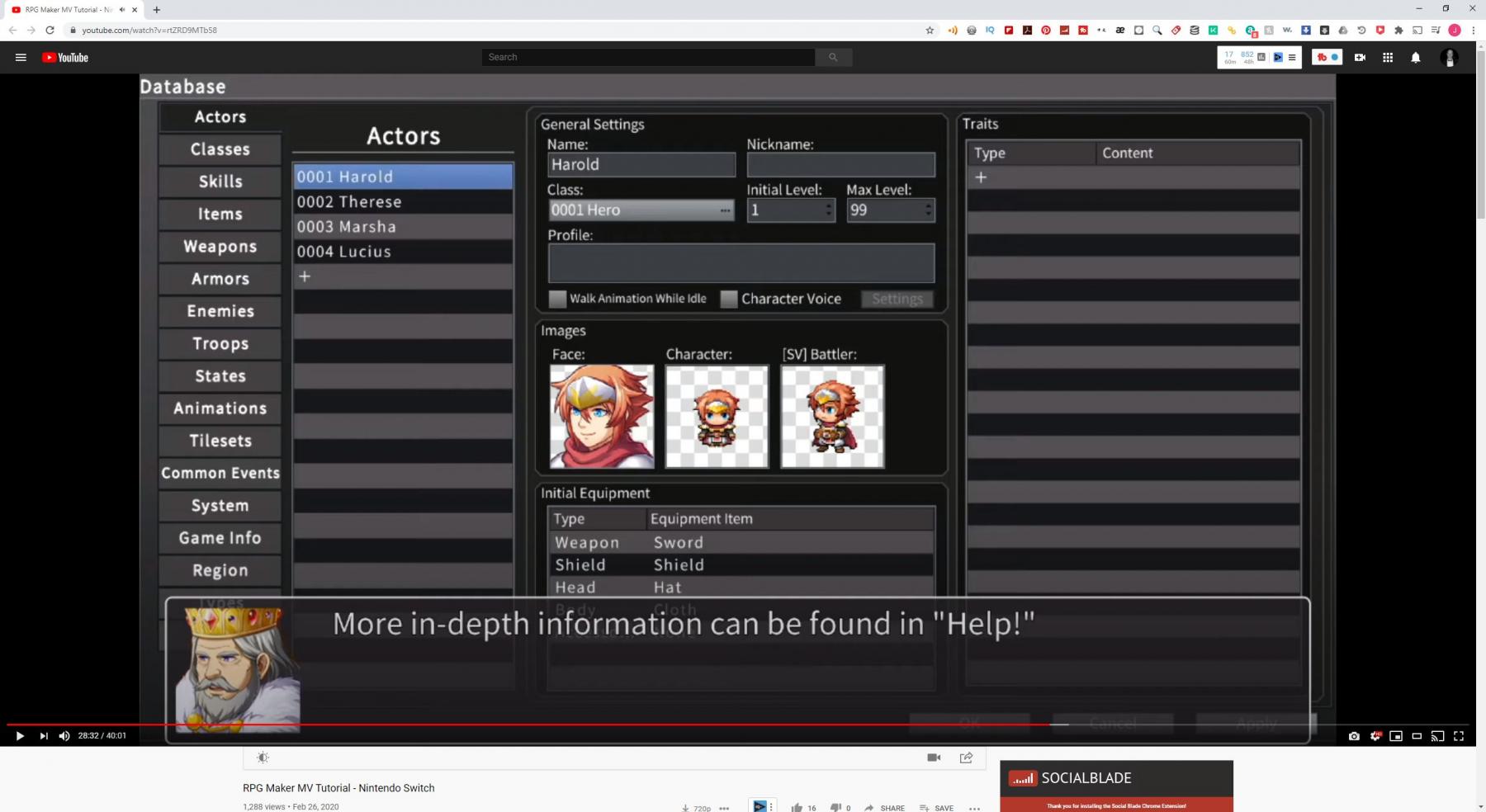Image resolution: width=1486 pixels, height=812 pixels.
Task: Select actor 0004 Lucius
Action: click(x=403, y=252)
